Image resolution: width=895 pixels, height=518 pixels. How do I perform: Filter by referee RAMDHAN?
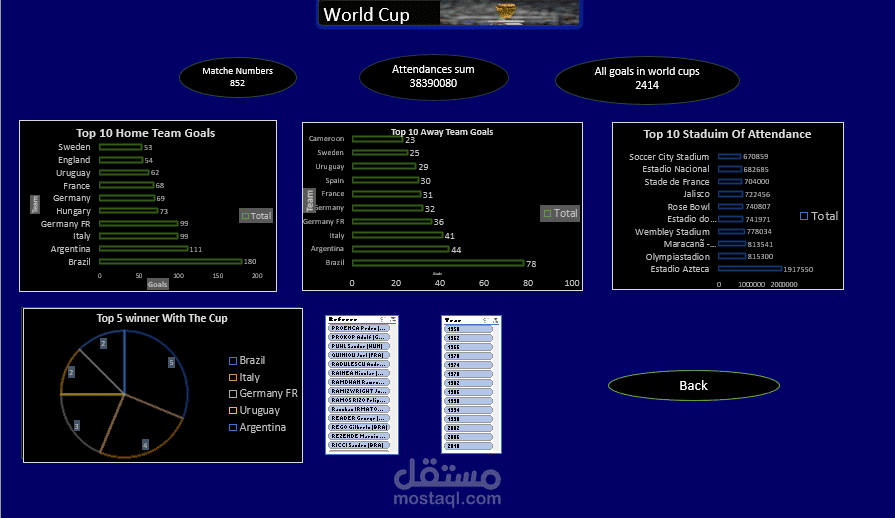point(358,382)
